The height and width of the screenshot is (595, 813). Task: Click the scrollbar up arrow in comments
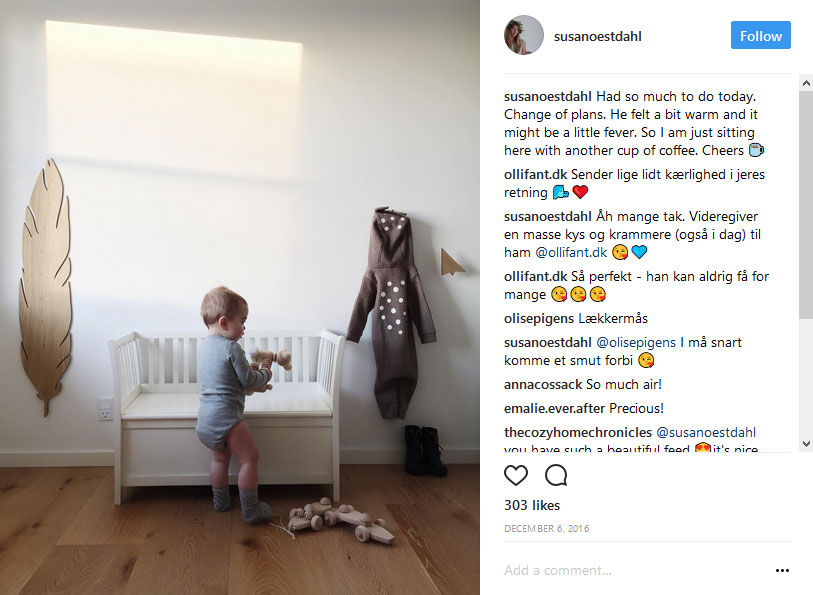point(806,83)
